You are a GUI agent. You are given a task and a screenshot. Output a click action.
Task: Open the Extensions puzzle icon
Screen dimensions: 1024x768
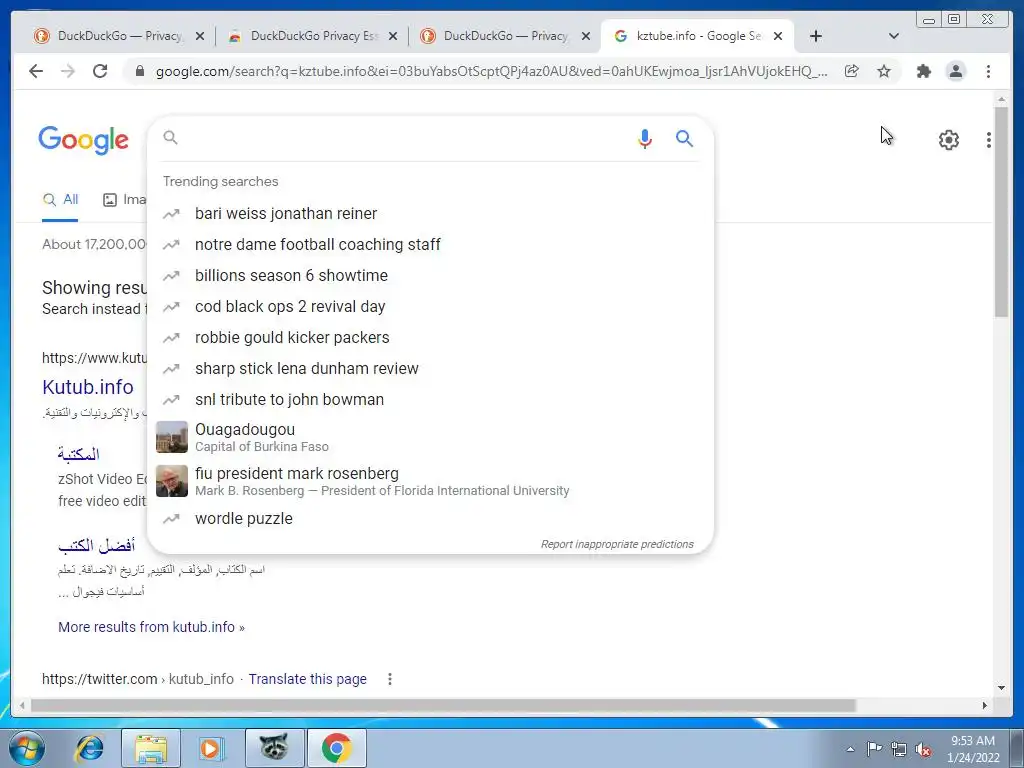923,71
